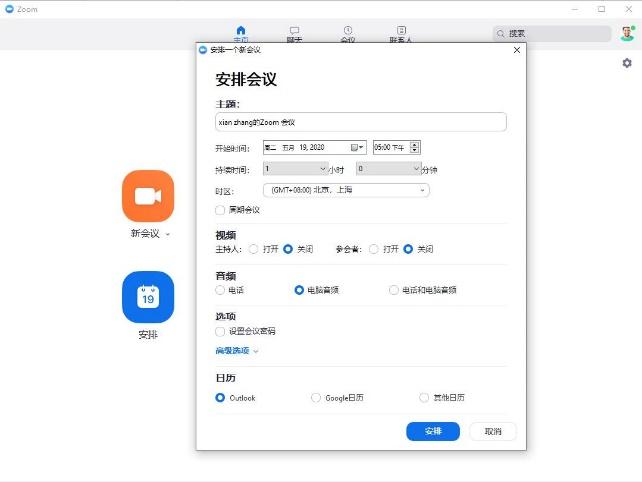This screenshot has width=642, height=482.
Task: Expand the New Meeting options arrow
Action: [x=167, y=235]
